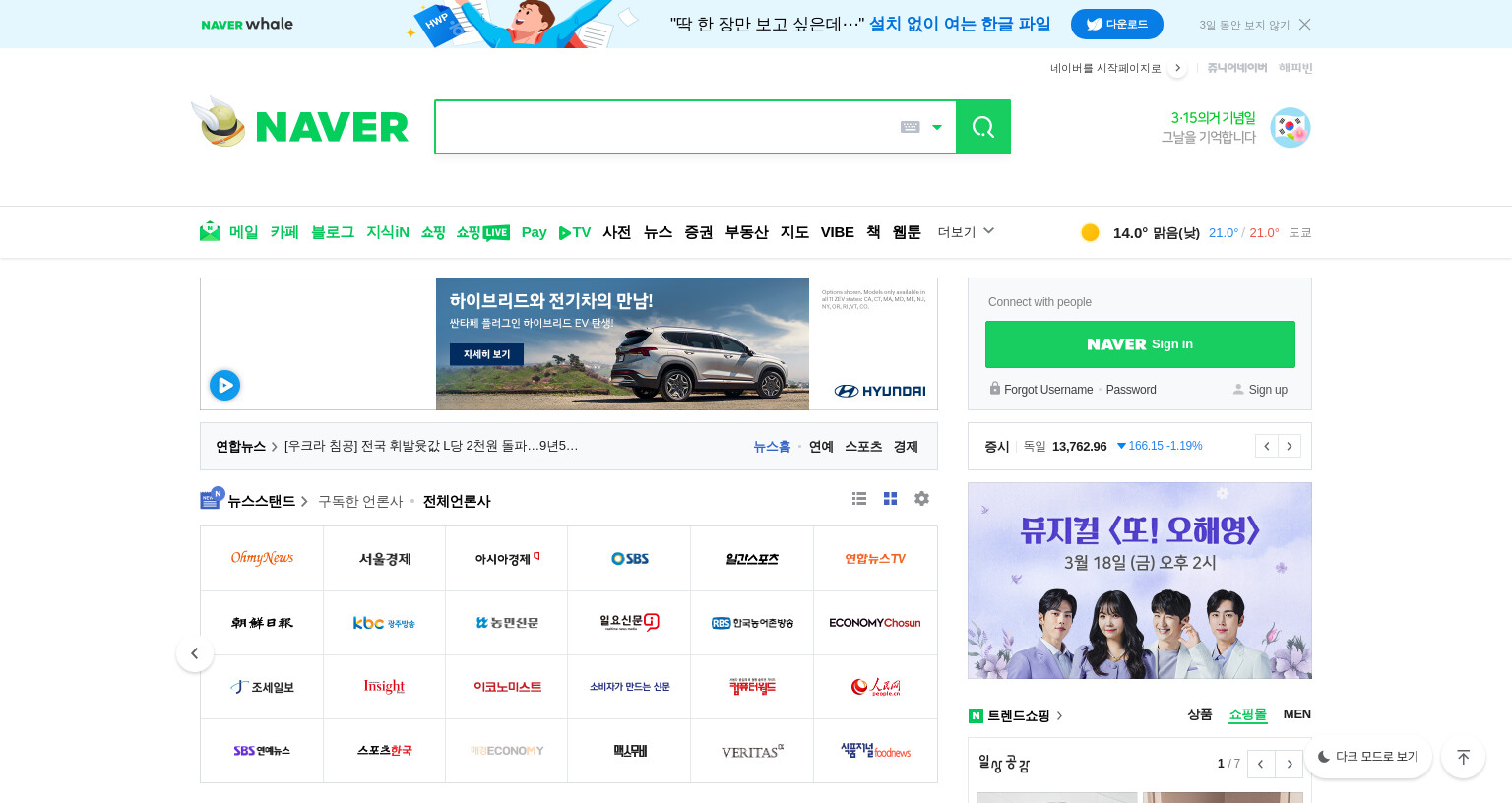Open OhmyNews publisher logo
This screenshot has height=803, width=1512.
[x=262, y=558]
